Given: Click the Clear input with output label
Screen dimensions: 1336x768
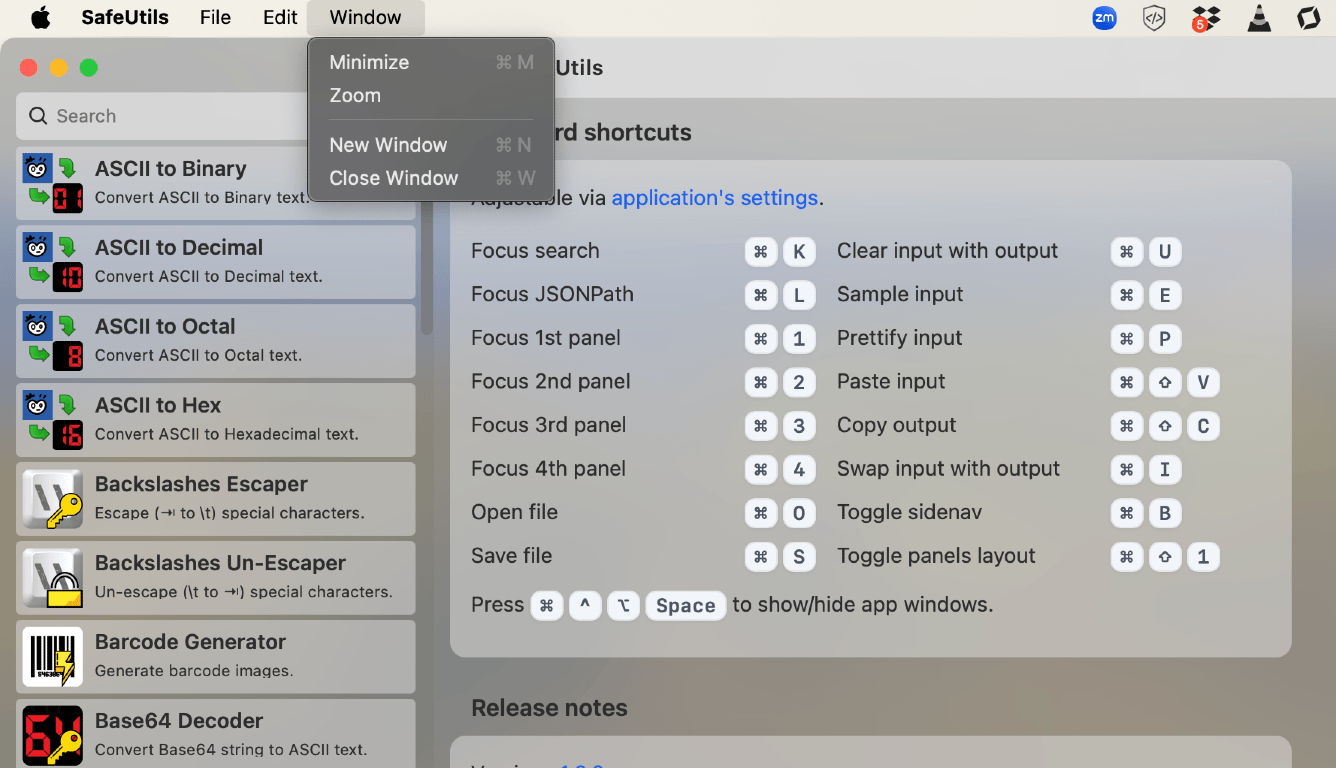Looking at the screenshot, I should point(947,251).
